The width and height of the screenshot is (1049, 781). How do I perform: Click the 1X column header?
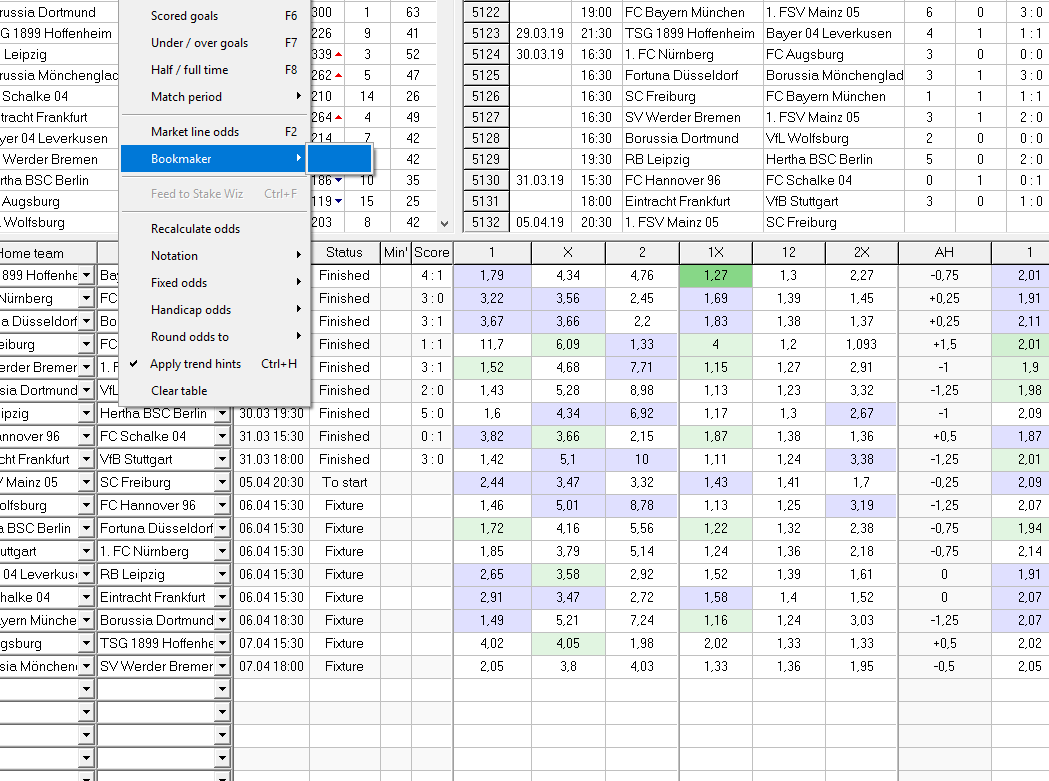click(715, 252)
